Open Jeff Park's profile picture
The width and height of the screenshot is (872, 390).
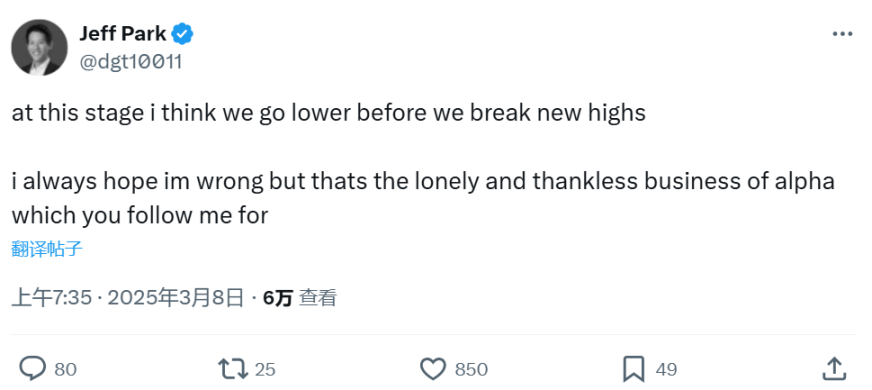pyautogui.click(x=39, y=47)
